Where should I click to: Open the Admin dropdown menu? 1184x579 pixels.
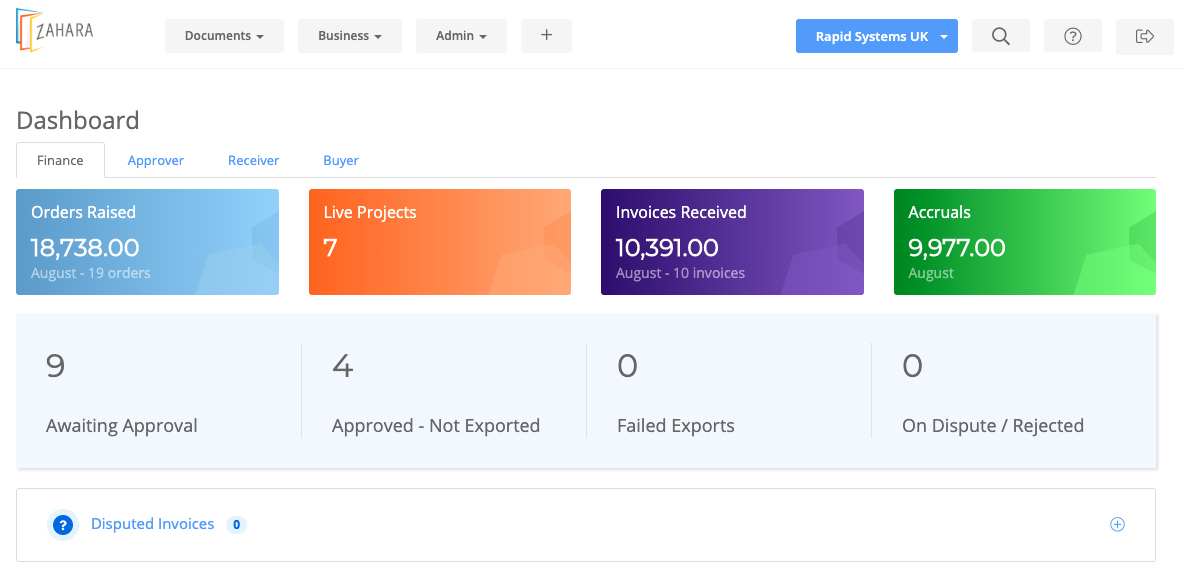(461, 36)
